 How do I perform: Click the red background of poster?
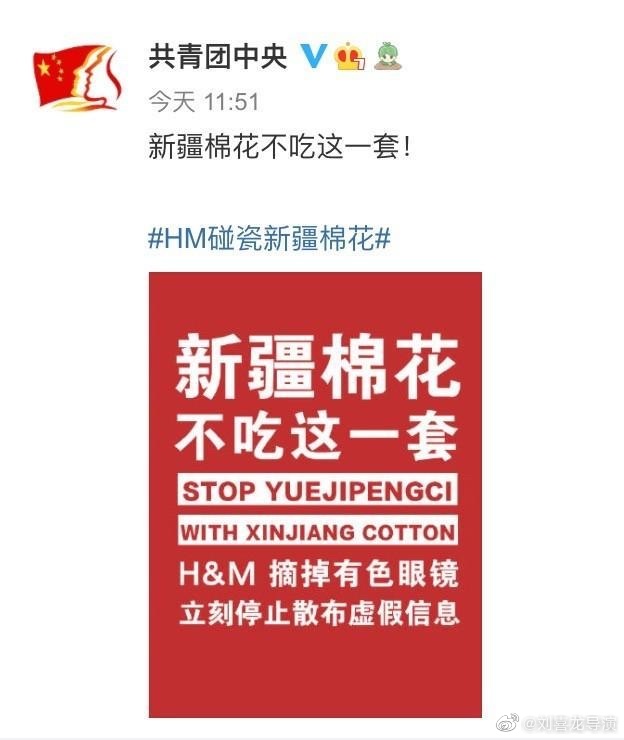315,675
